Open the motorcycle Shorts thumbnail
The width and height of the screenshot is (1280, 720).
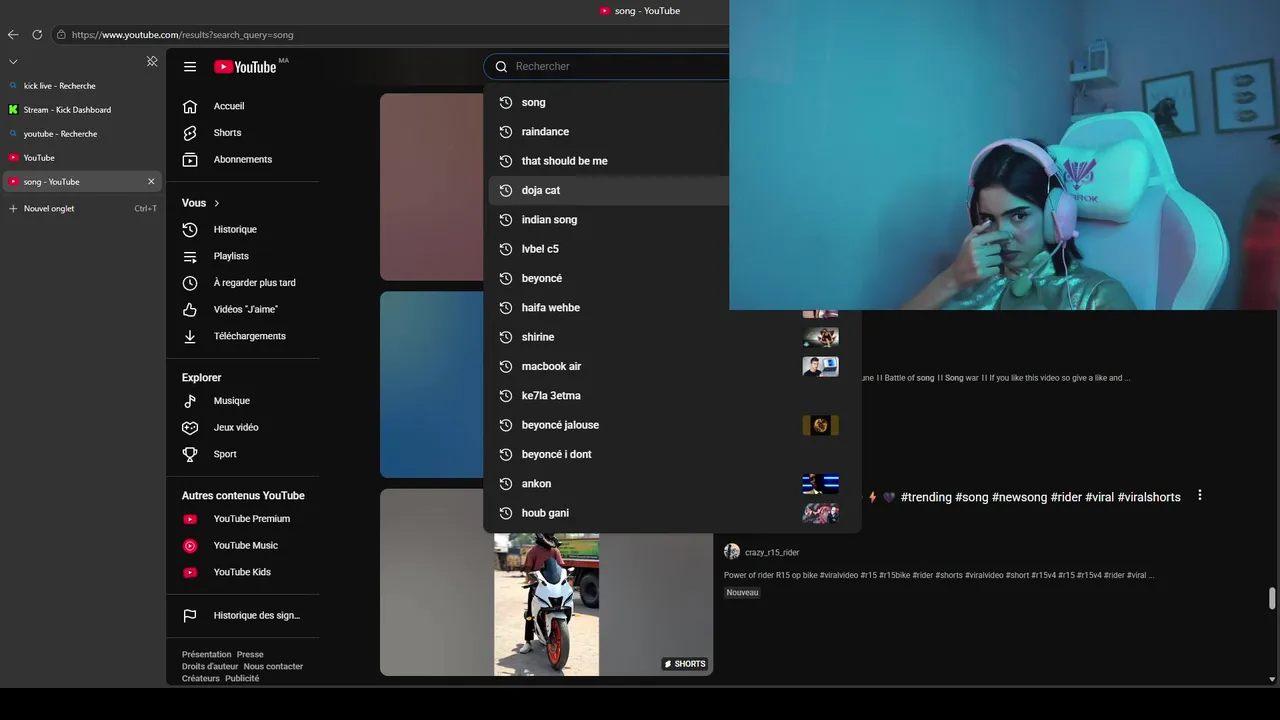[x=546, y=582]
